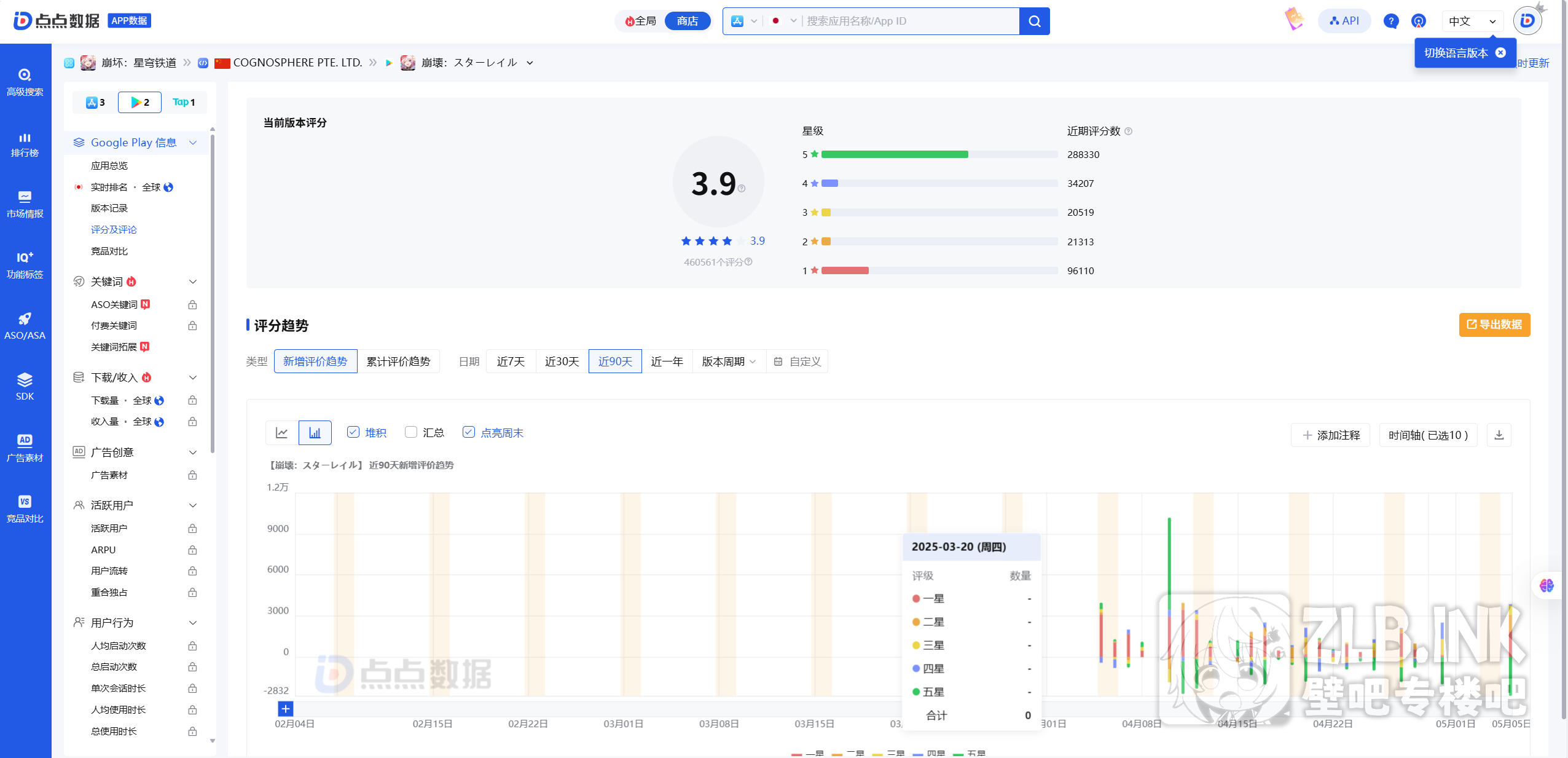Switch to TapTap tab with count 1
1568x758 pixels.
[184, 102]
